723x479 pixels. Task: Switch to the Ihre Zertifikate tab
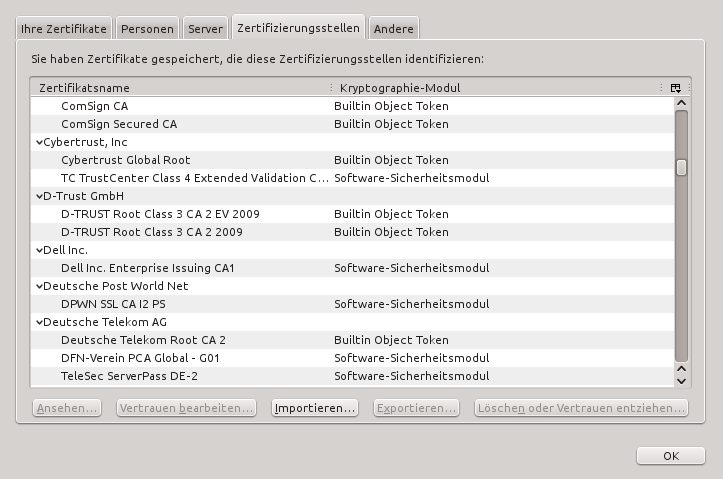(63, 29)
